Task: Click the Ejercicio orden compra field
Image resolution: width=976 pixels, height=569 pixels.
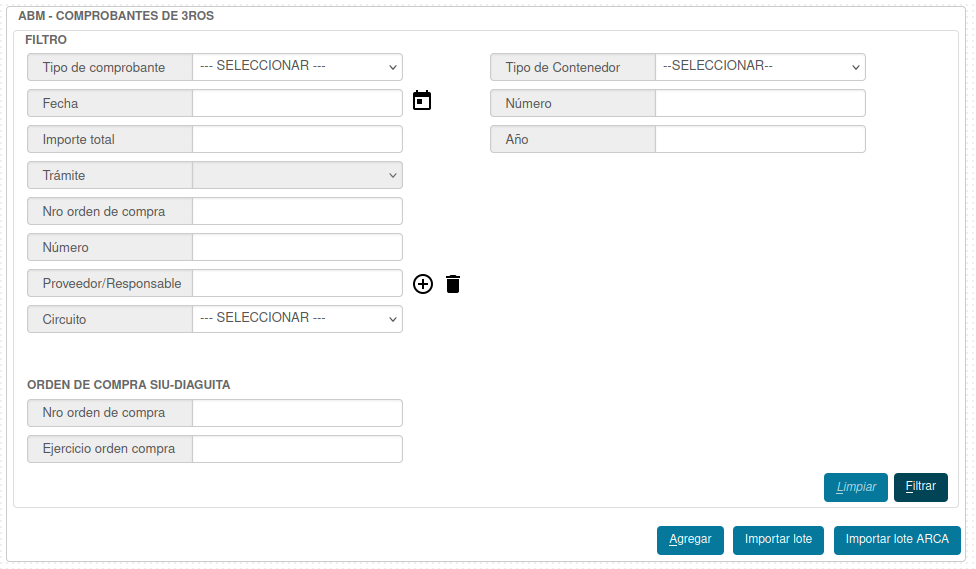Action: coord(297,449)
